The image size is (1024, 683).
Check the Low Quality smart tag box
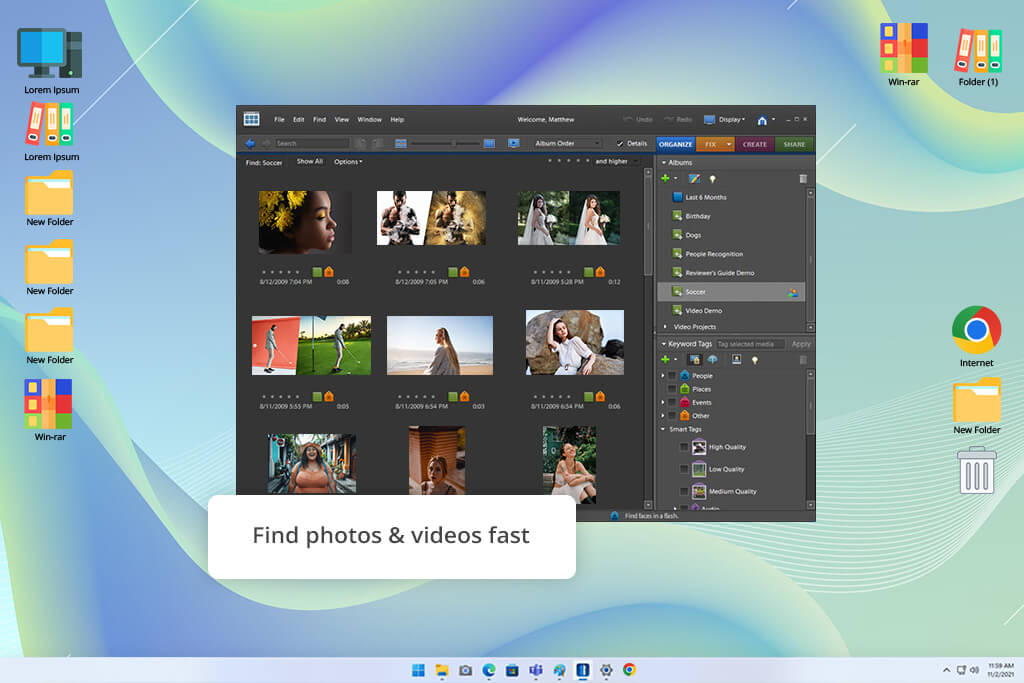(x=684, y=469)
